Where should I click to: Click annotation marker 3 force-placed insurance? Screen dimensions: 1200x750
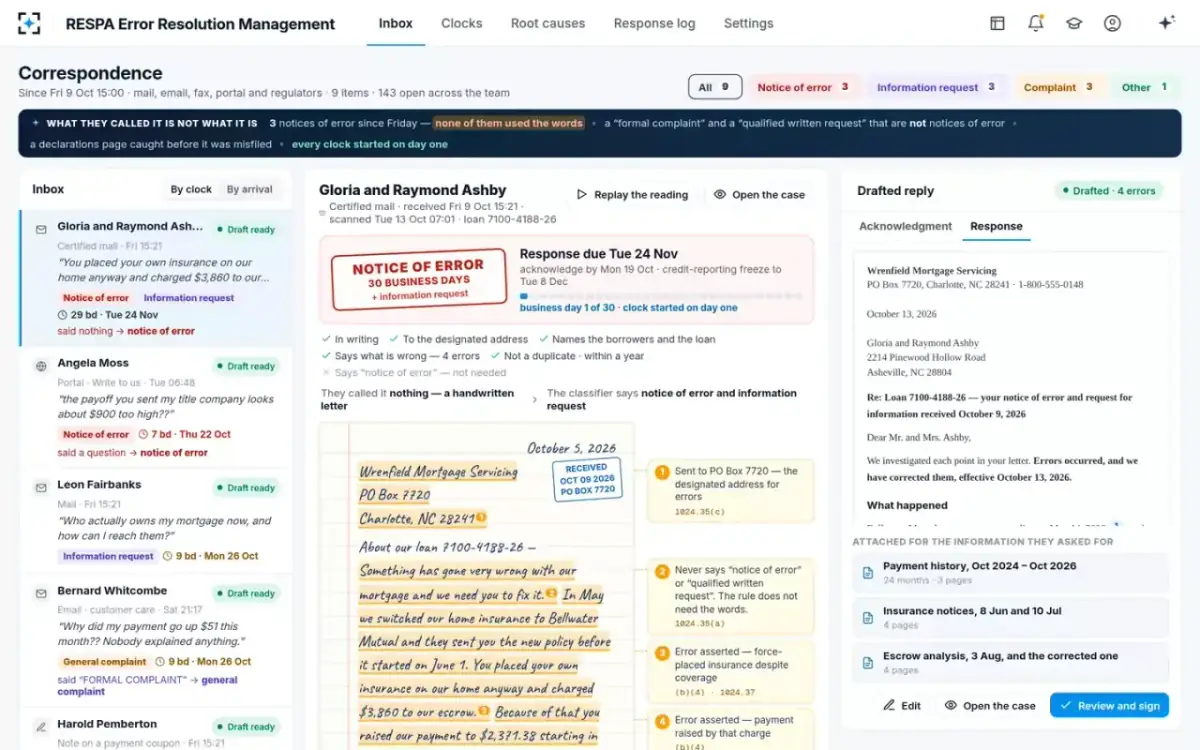point(661,653)
